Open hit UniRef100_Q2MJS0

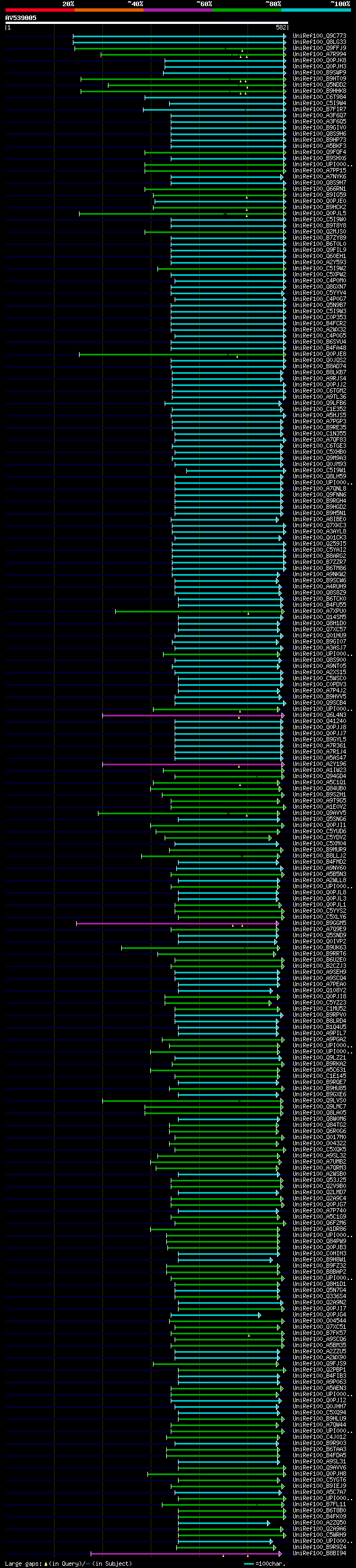click(x=319, y=232)
